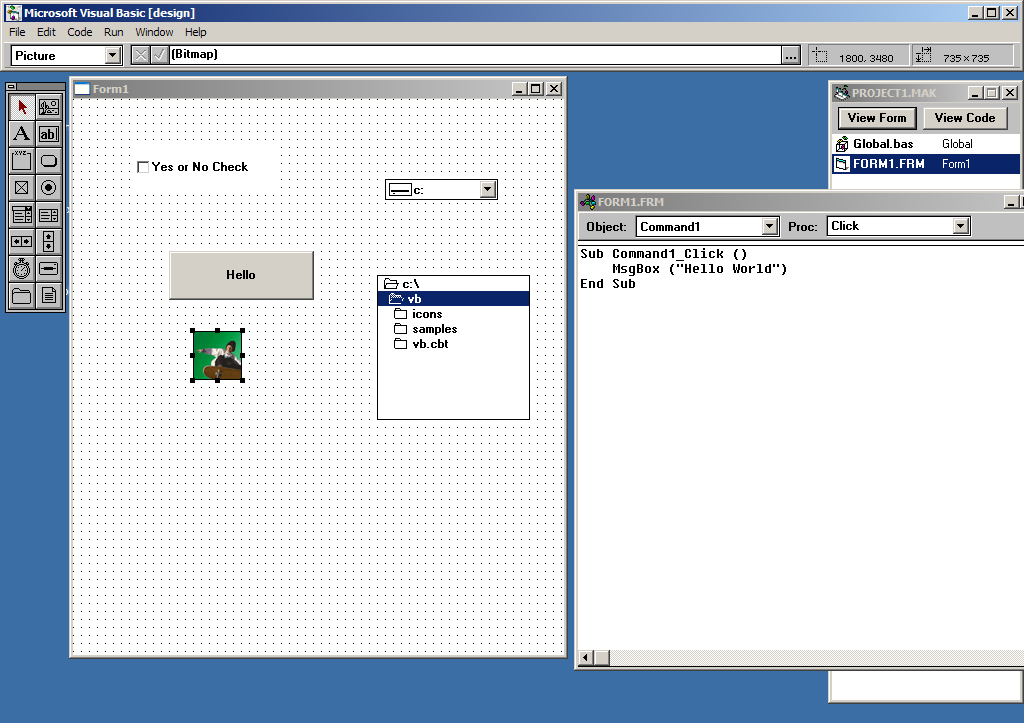Open the Picture property dropdown
This screenshot has height=723, width=1024.
point(113,56)
